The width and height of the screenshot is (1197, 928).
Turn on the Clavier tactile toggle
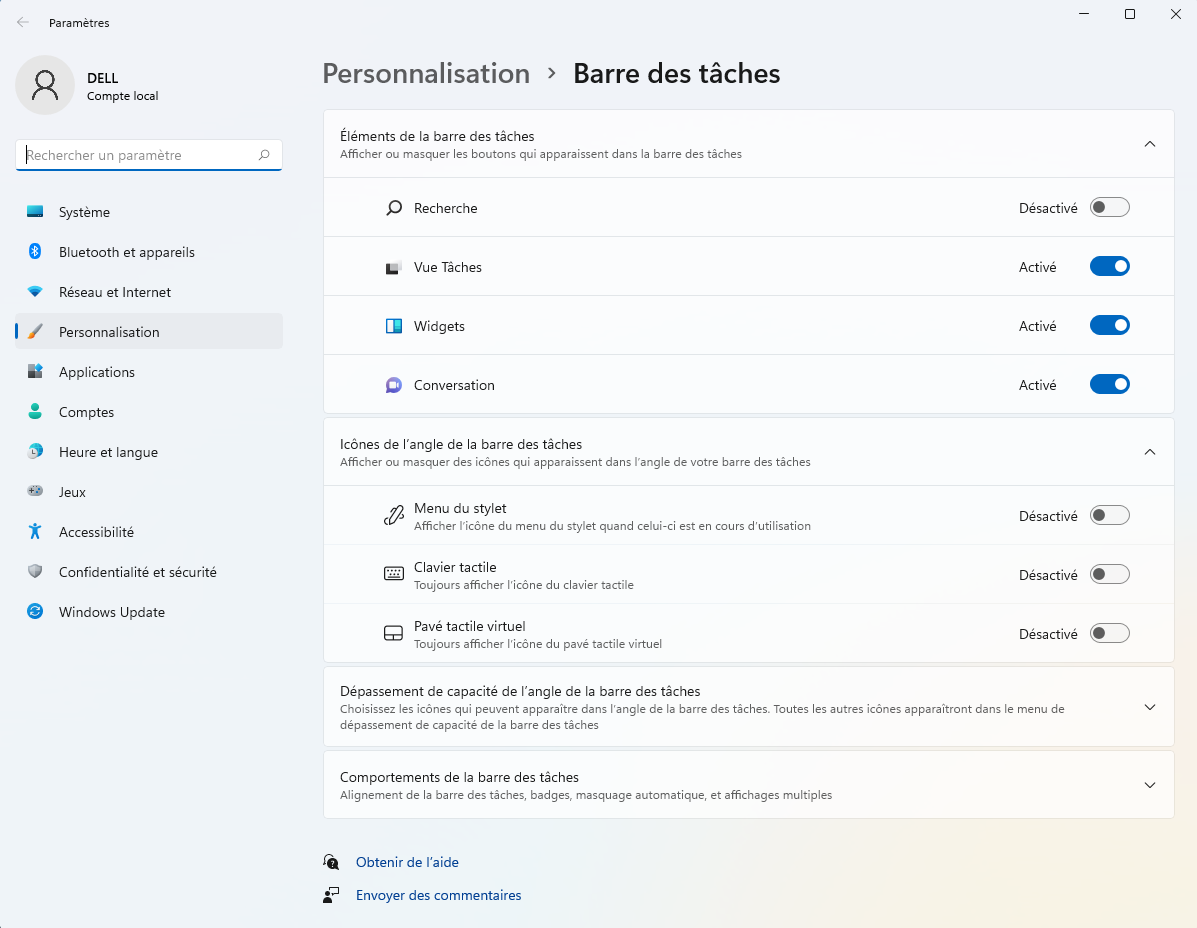point(1109,574)
